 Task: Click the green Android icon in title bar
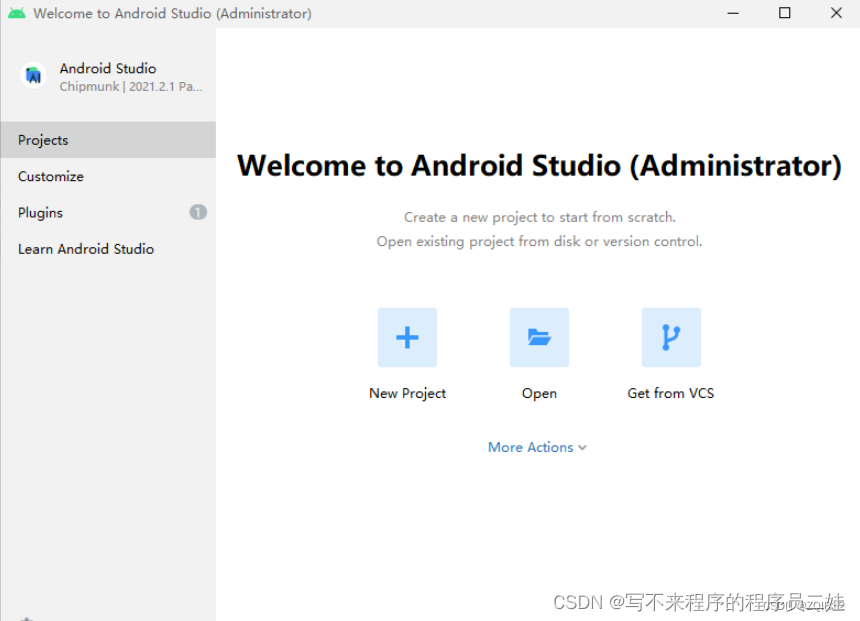tap(16, 13)
